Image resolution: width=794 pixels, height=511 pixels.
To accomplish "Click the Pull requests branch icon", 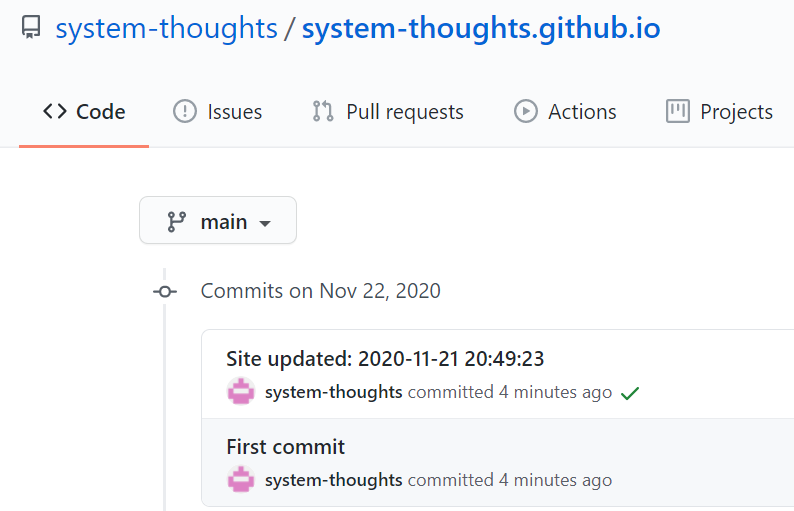I will [323, 111].
